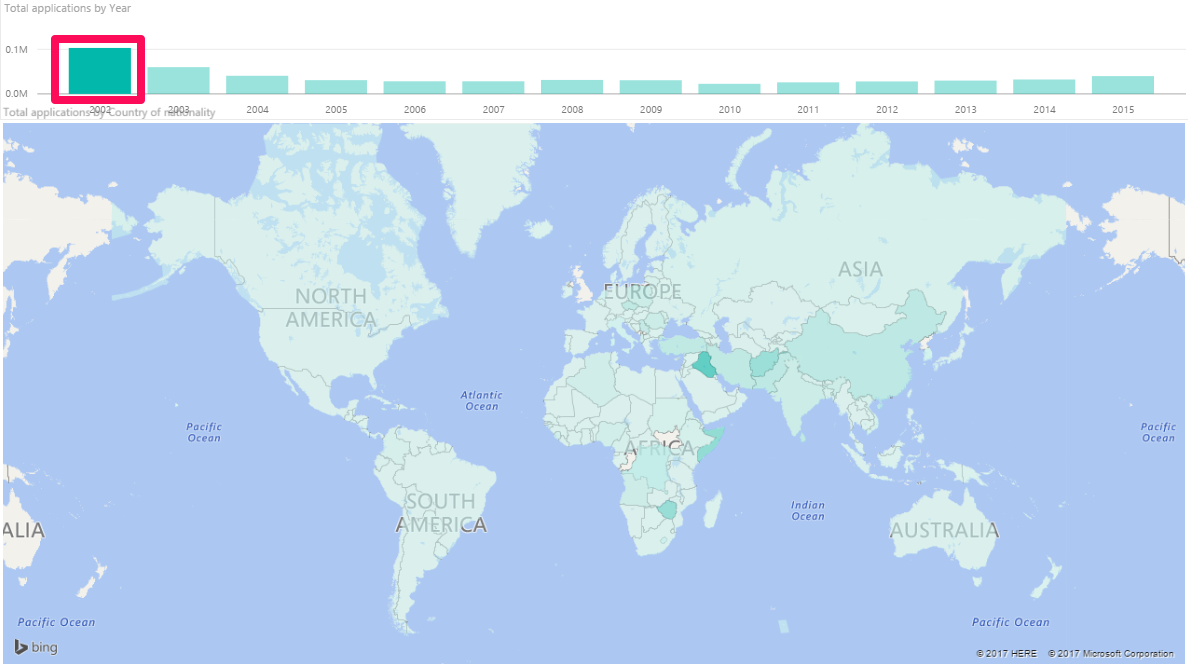
Task: Select the 2004 applications bar
Action: (257, 85)
